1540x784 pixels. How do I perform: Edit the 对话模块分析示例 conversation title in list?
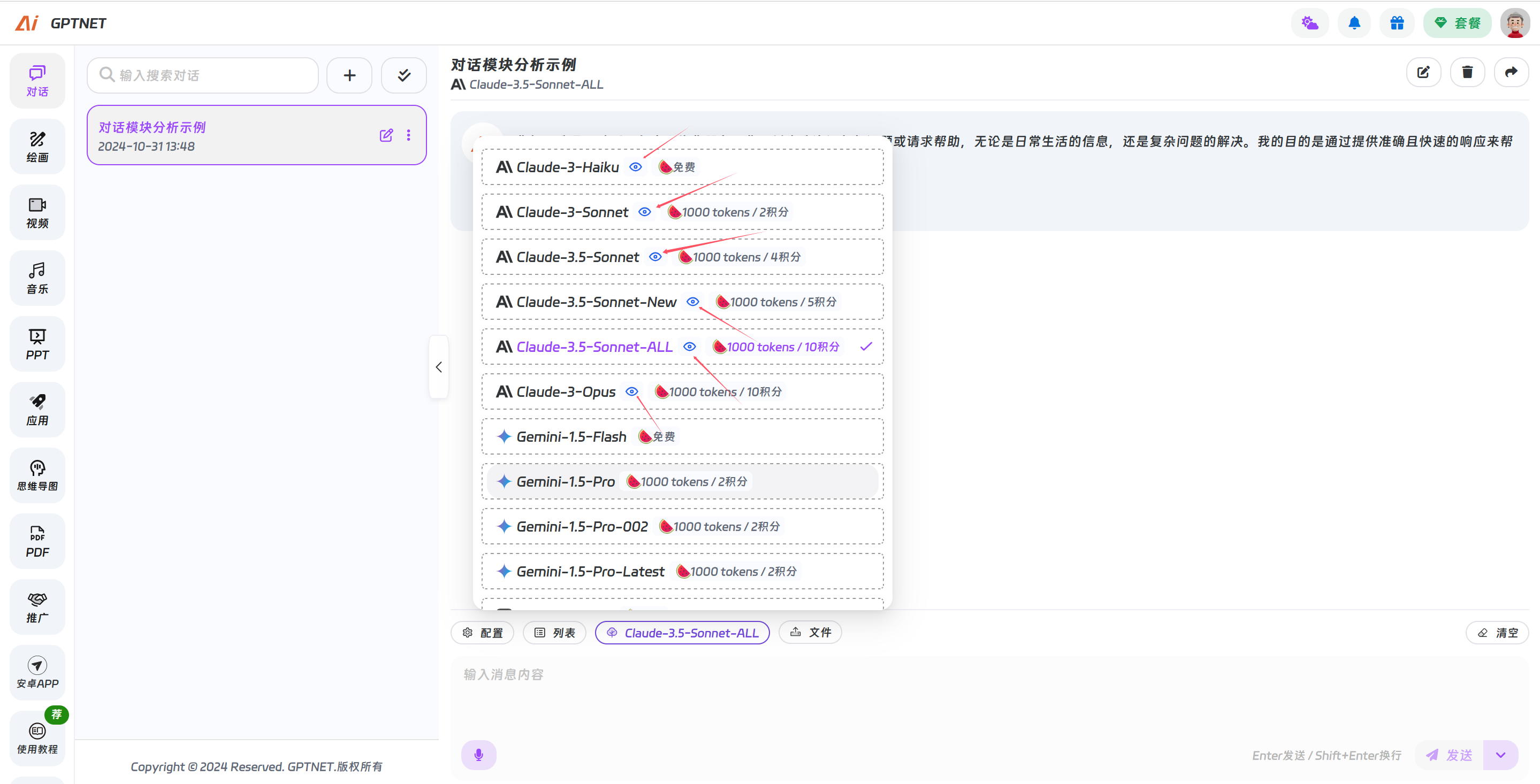(x=386, y=135)
